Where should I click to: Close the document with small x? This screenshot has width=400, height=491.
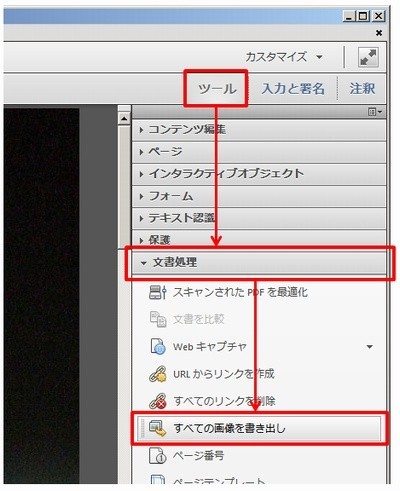click(379, 33)
